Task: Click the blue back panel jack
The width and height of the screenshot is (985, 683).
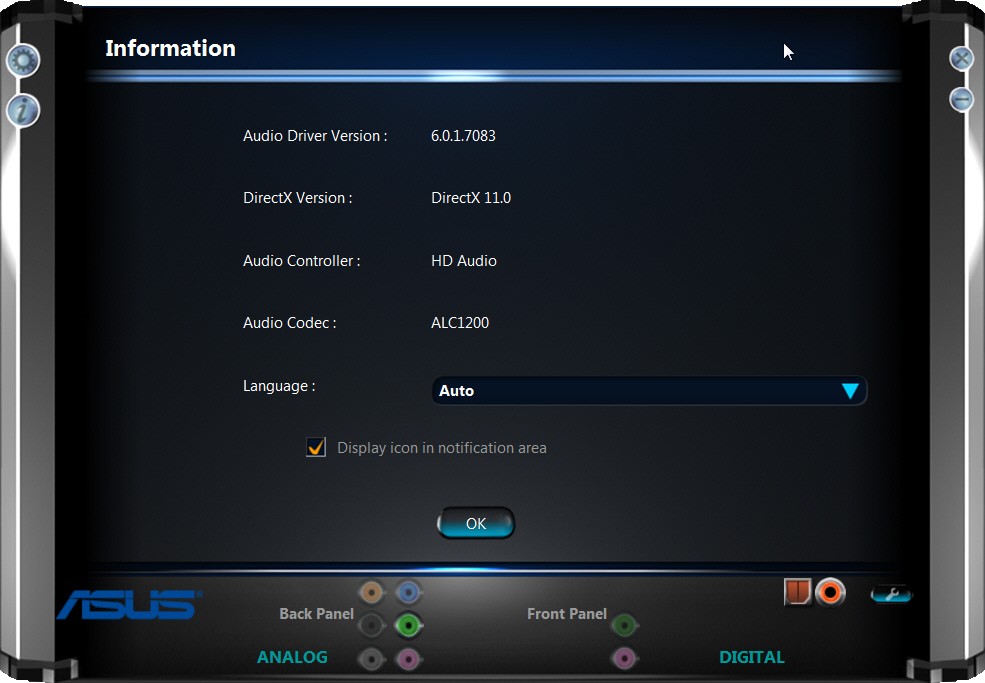Action: (408, 592)
